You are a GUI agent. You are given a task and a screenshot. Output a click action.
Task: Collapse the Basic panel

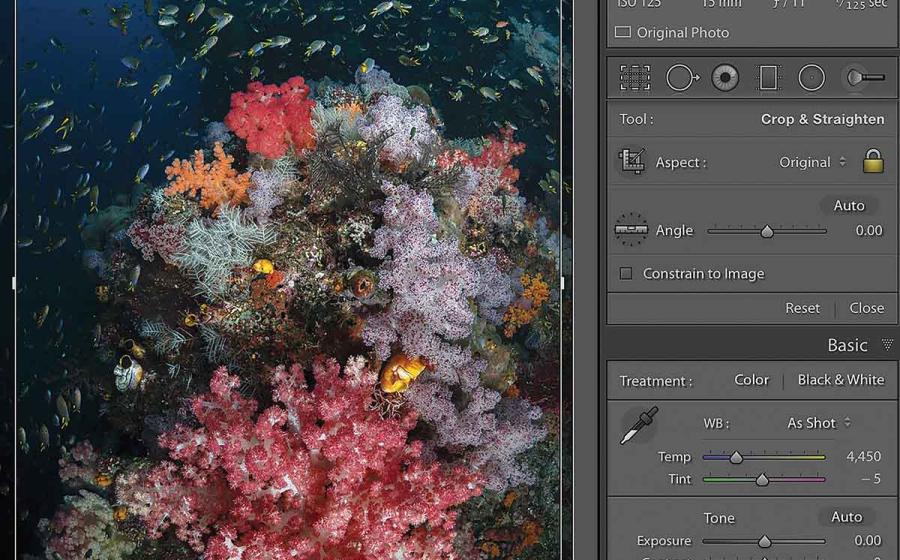(x=886, y=345)
